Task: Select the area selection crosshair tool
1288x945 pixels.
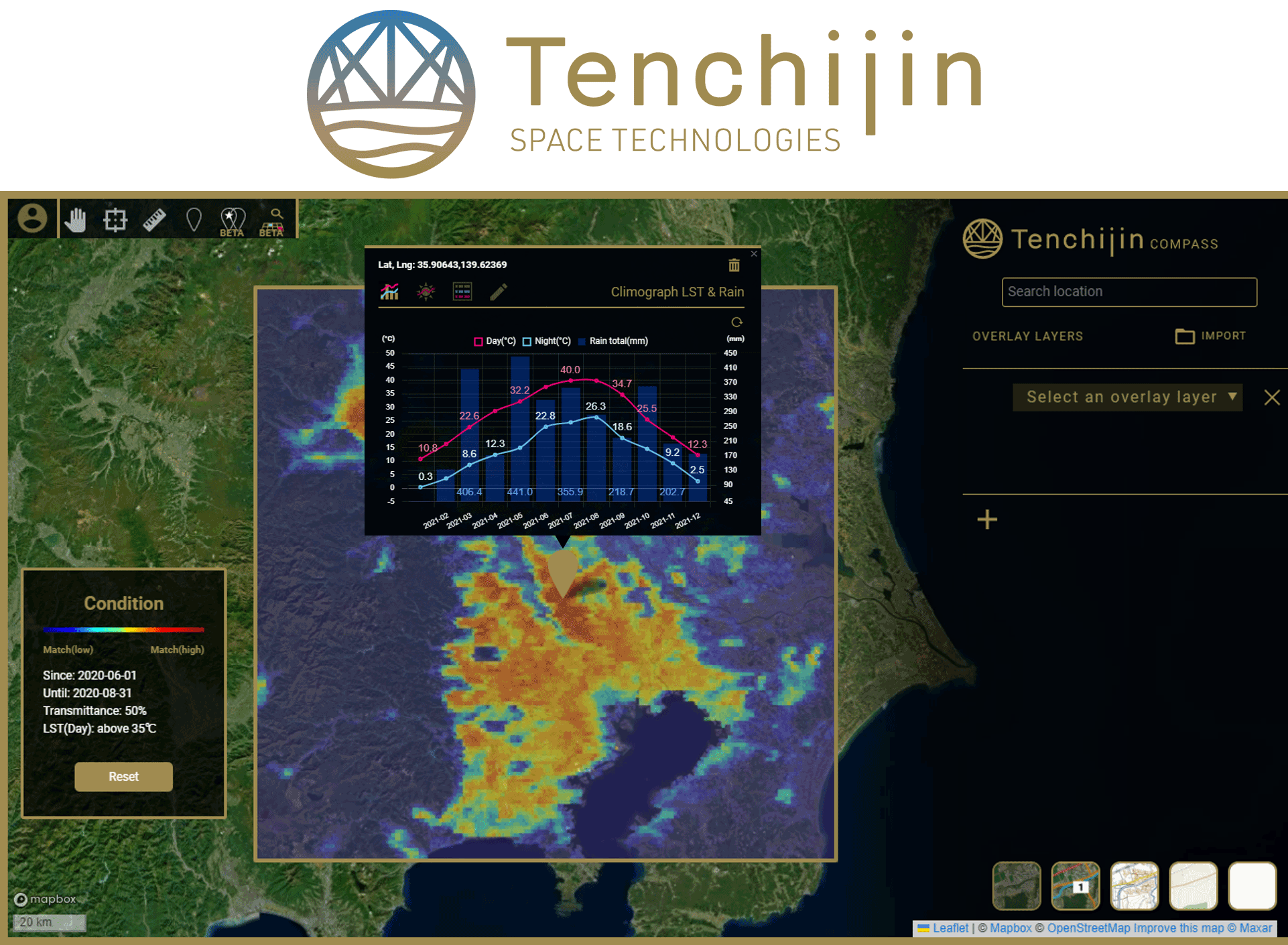Action: tap(115, 220)
